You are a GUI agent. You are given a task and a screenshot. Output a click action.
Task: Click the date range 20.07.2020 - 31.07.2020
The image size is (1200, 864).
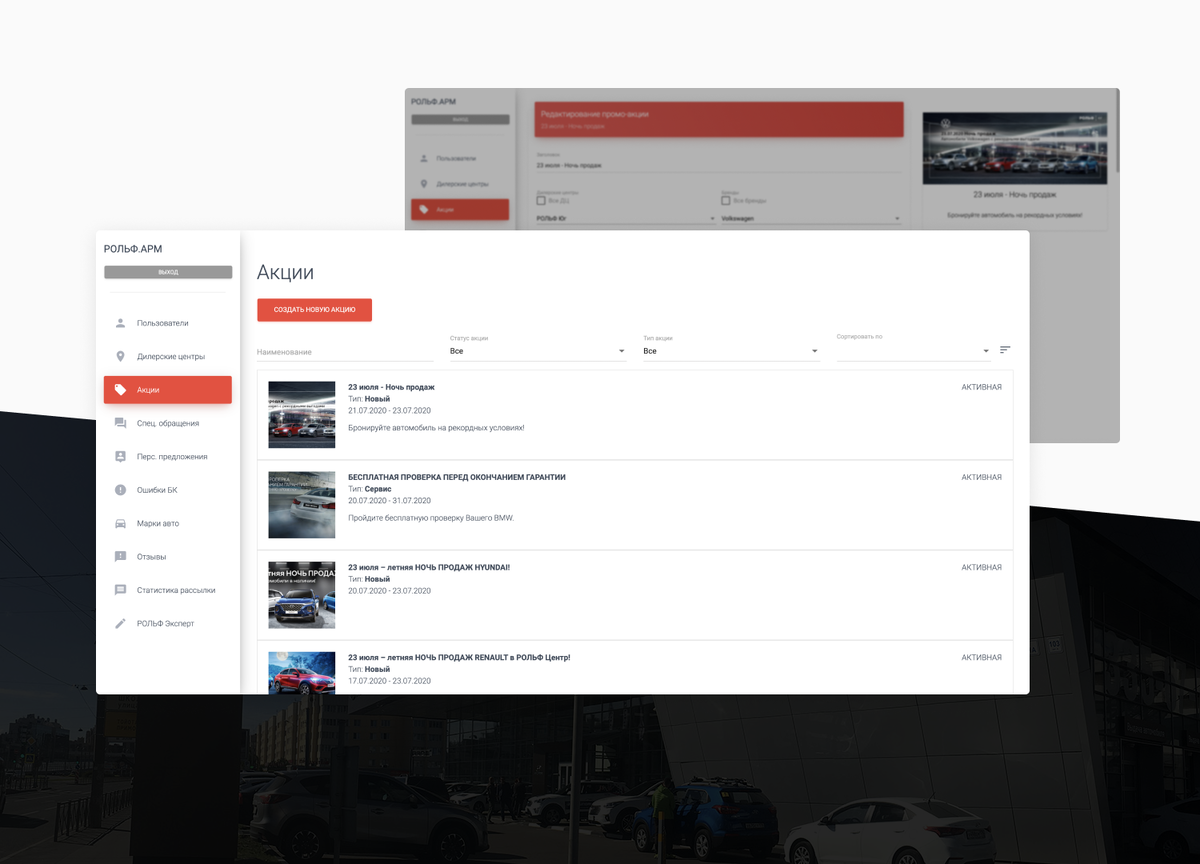click(x=389, y=500)
